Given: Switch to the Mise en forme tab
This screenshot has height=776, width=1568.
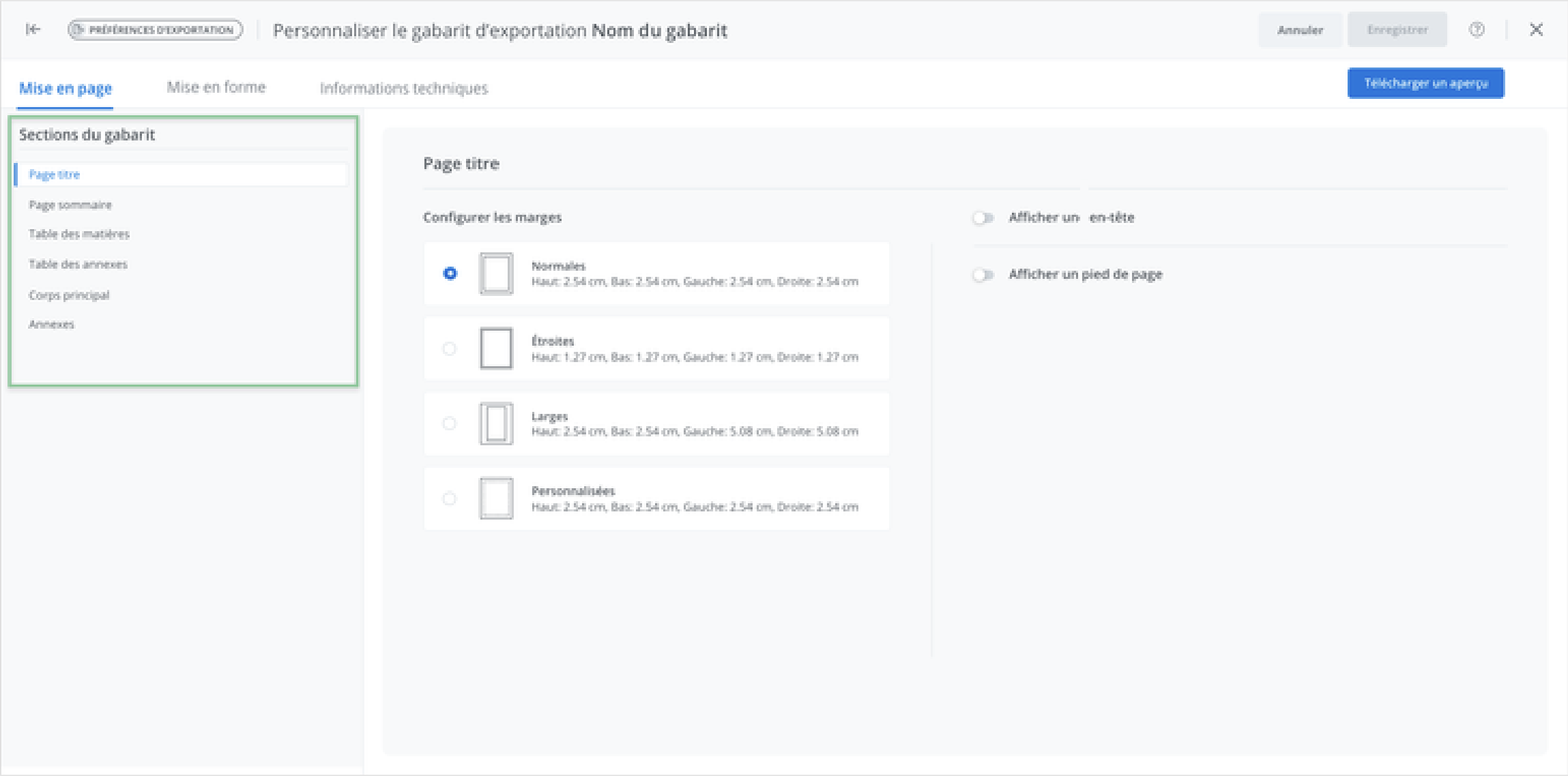Looking at the screenshot, I should point(216,87).
